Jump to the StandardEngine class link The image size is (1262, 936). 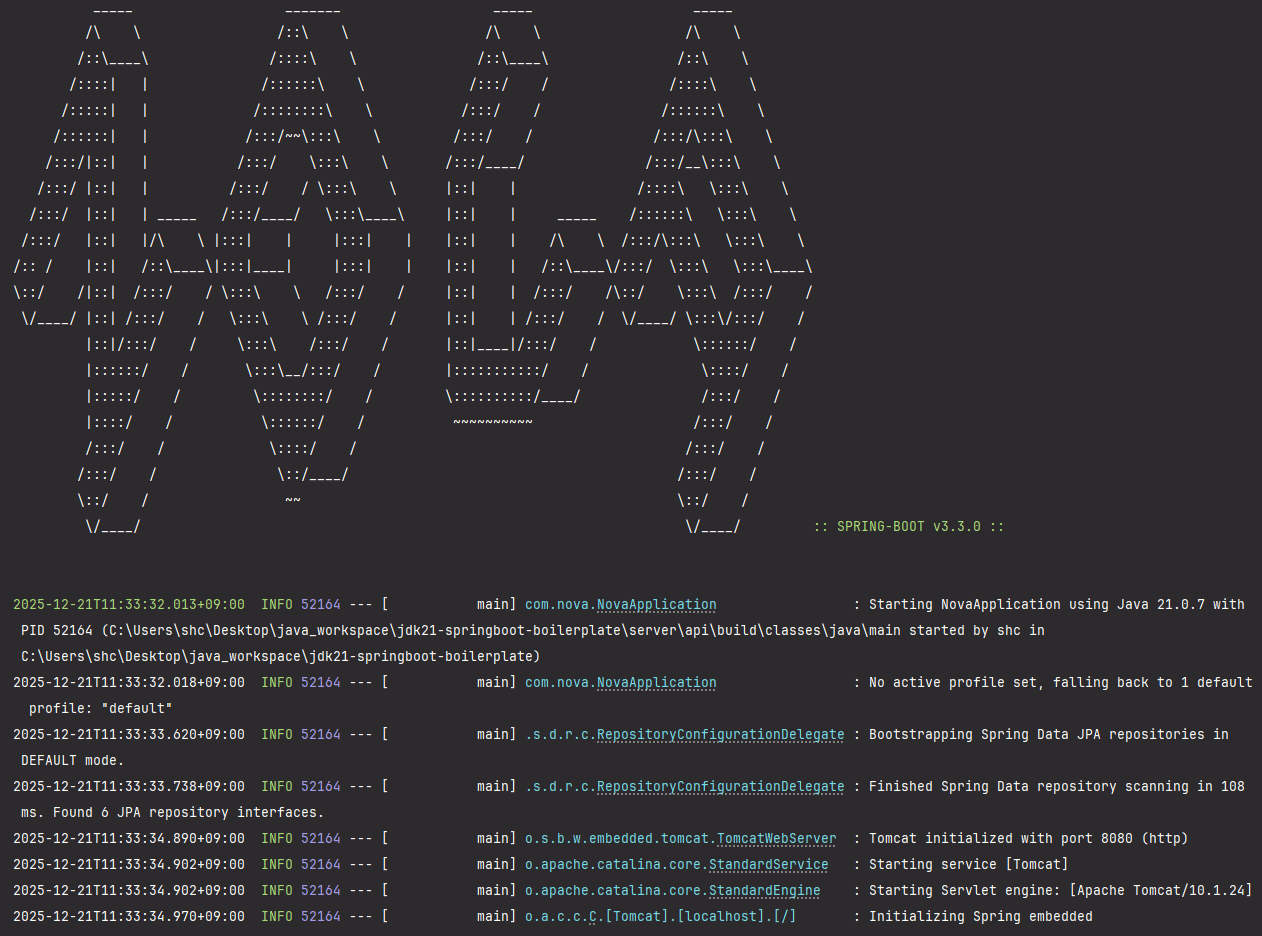(x=764, y=891)
